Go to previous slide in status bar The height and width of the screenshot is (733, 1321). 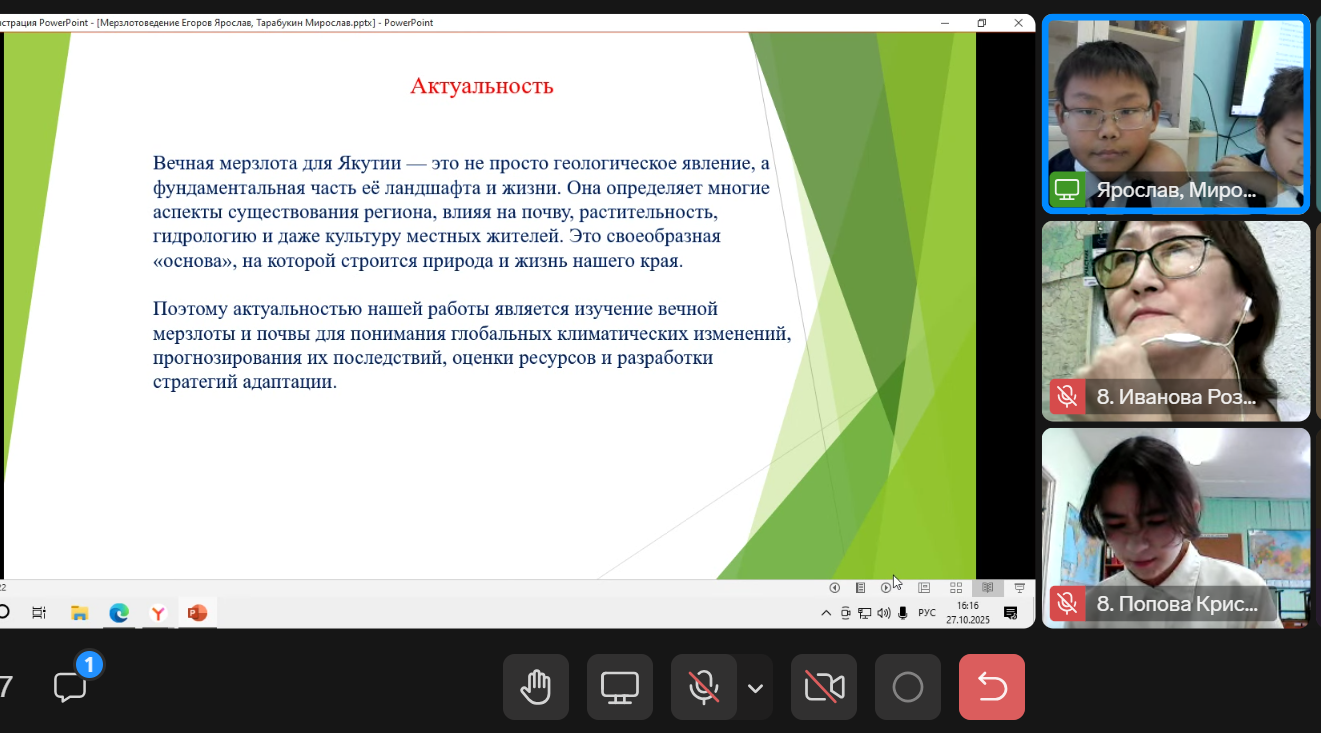pyautogui.click(x=834, y=588)
